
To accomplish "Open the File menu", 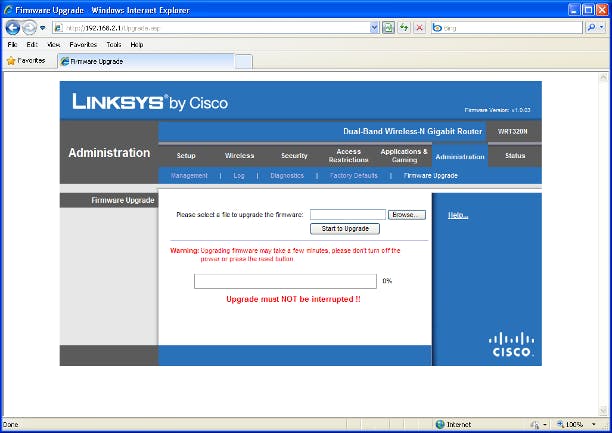I will click(x=12, y=45).
